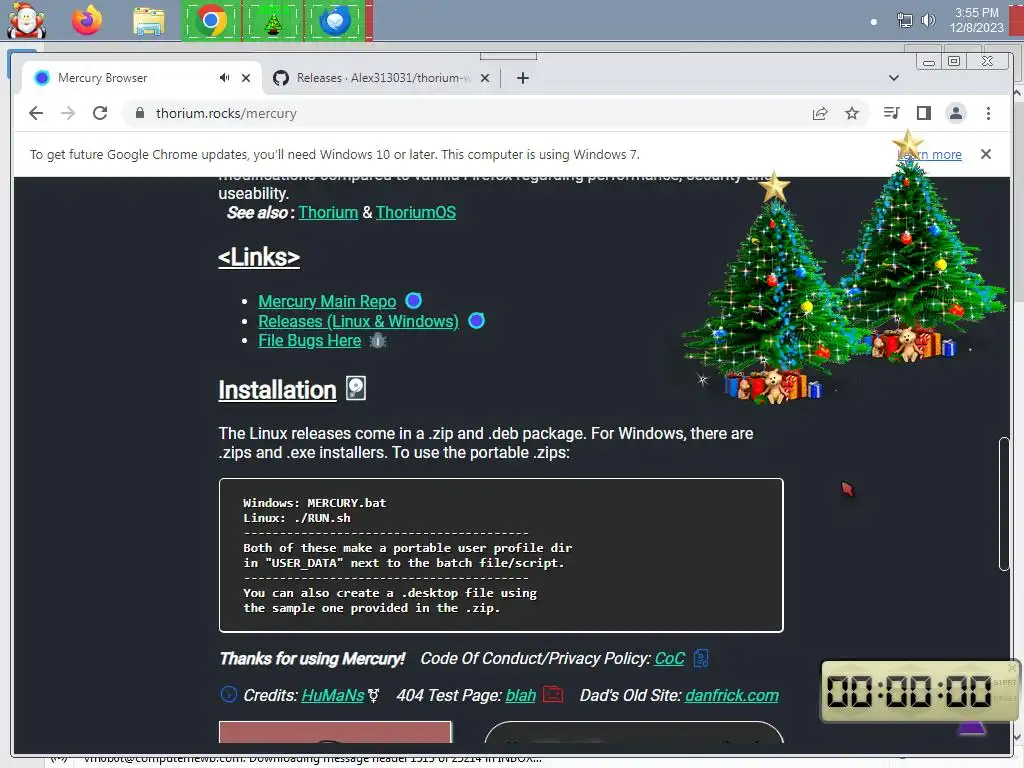Bookmark this page with the star
The image size is (1024, 768).
click(852, 113)
